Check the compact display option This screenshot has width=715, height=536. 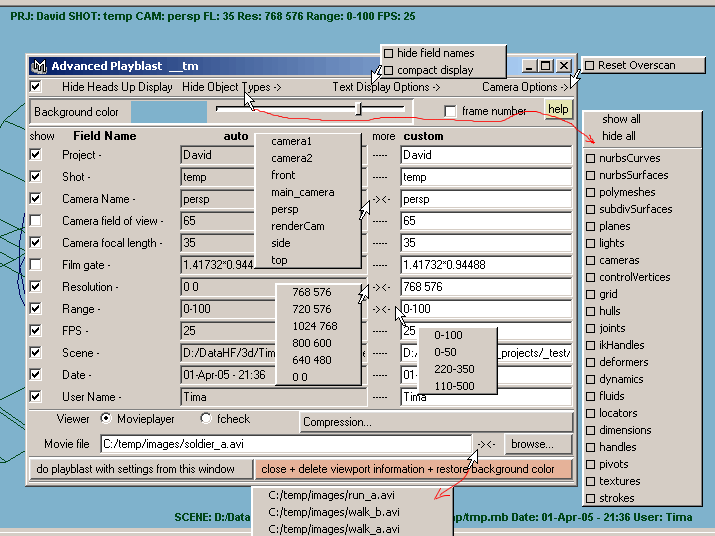pos(389,70)
